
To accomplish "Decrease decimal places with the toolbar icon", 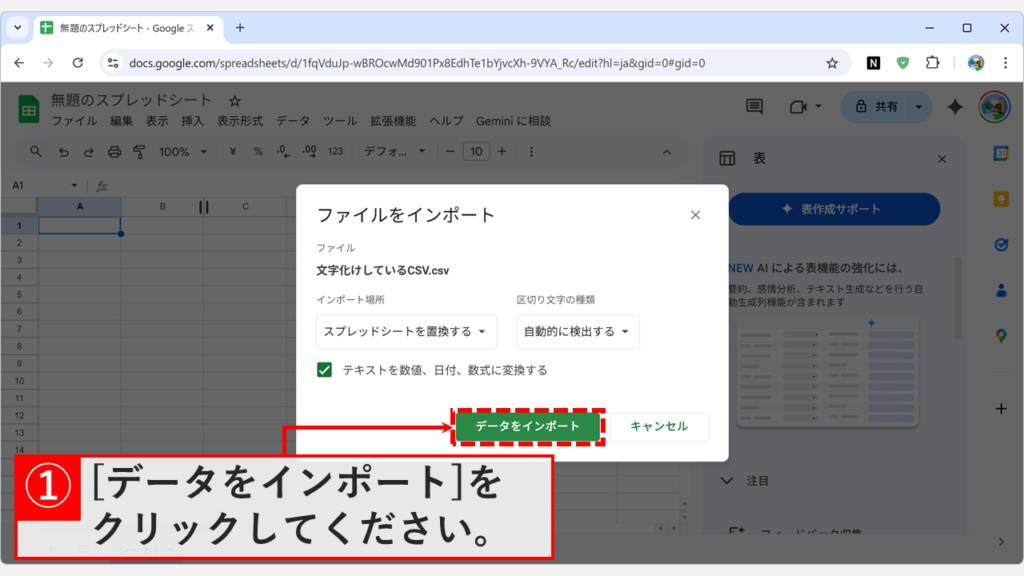I will point(281,153).
